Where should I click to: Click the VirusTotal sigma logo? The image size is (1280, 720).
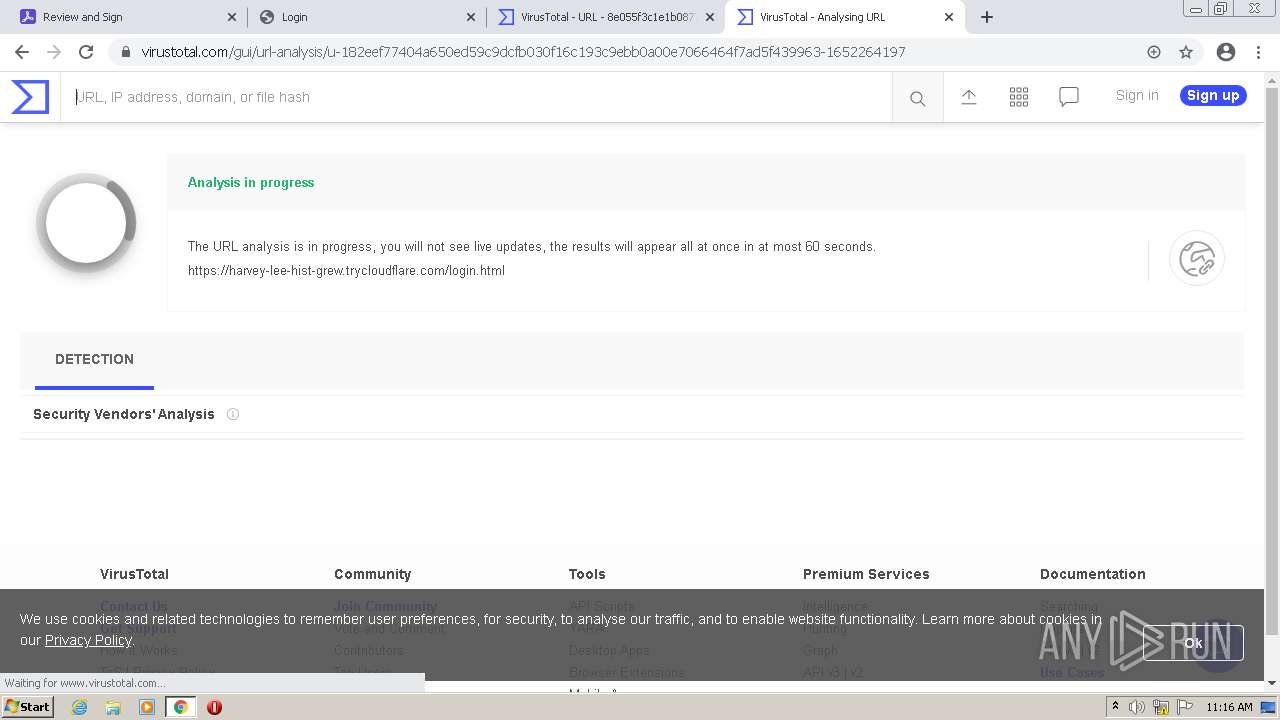point(30,97)
